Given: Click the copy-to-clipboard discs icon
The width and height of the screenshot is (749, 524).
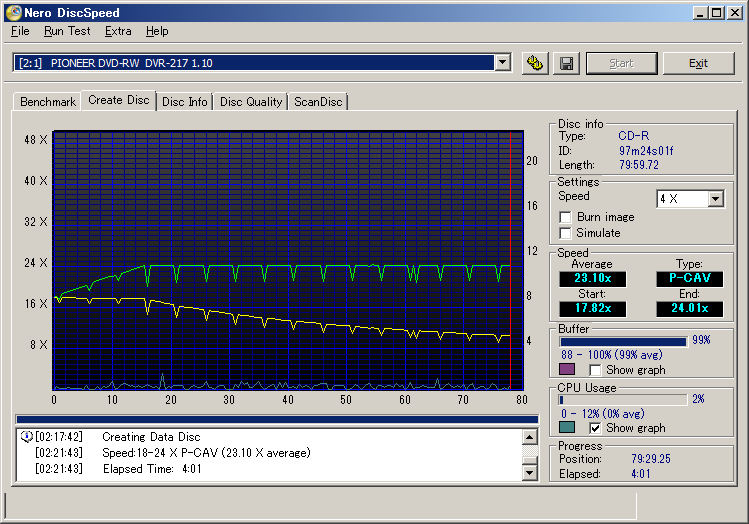Looking at the screenshot, I should click(535, 63).
